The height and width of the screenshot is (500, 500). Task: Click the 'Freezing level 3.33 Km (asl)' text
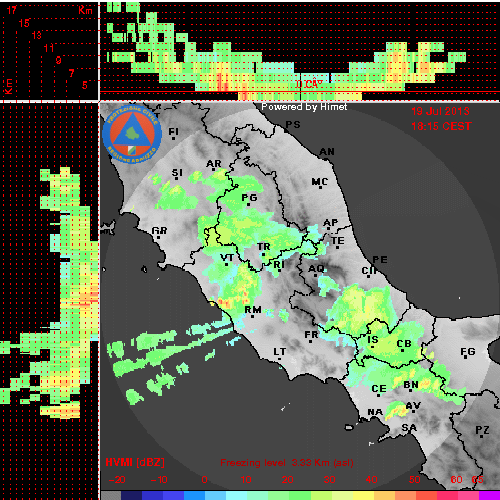point(287,463)
